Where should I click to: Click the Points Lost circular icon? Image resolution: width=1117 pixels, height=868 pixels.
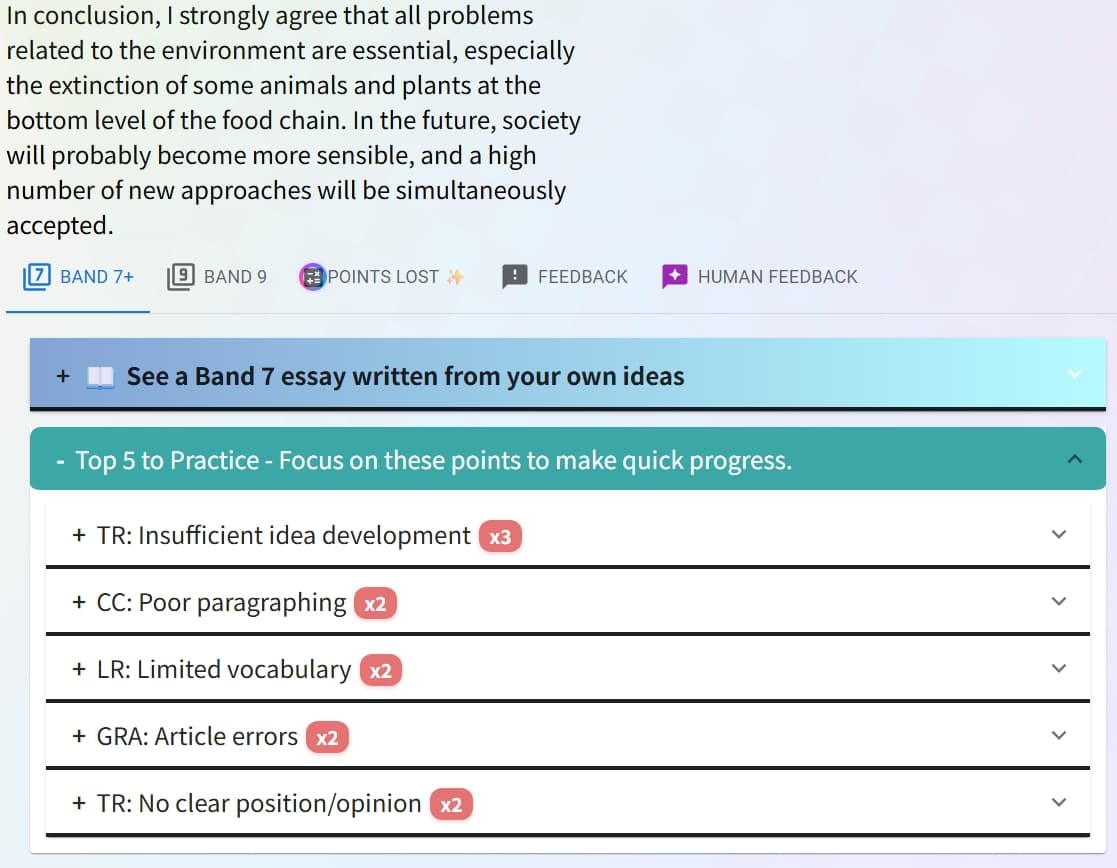(312, 277)
